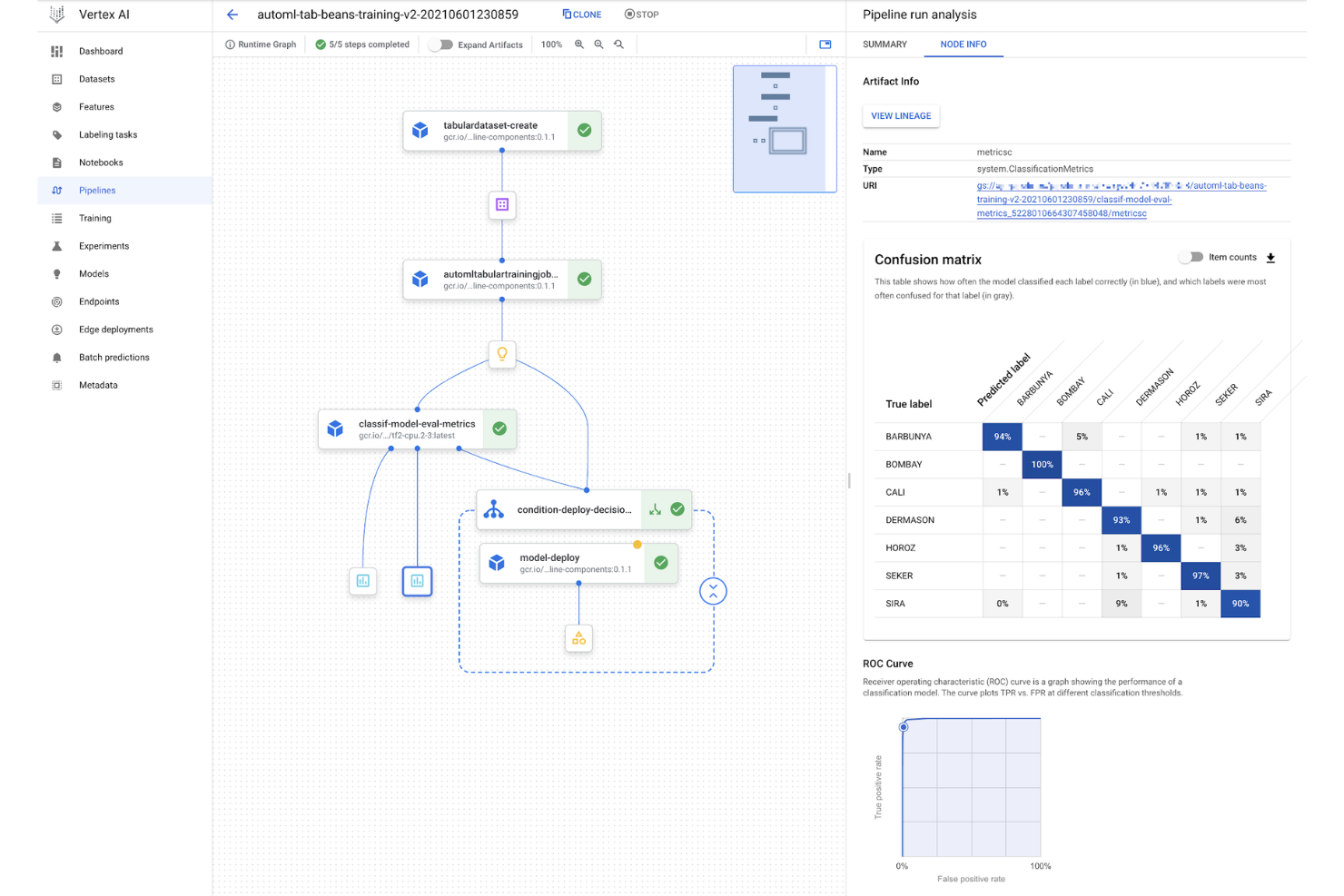Open the endpoint artifact node below model-deploy
Viewport: 1344px width, 896px height.
tap(578, 638)
